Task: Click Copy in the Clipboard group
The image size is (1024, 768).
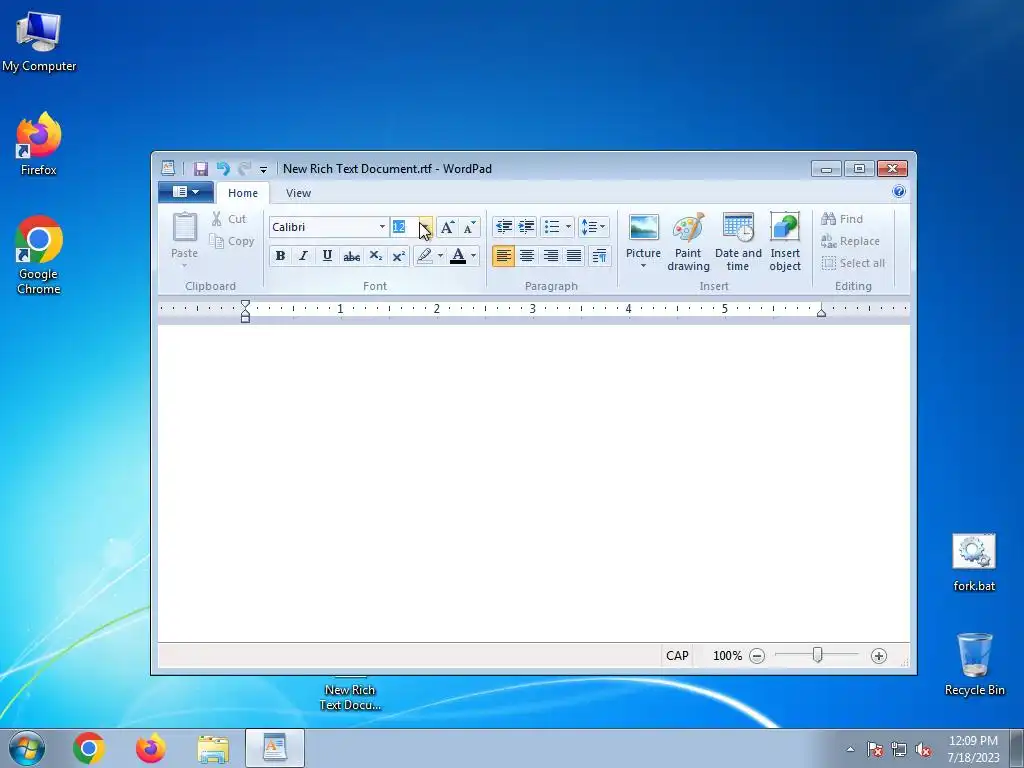Action: tap(231, 241)
